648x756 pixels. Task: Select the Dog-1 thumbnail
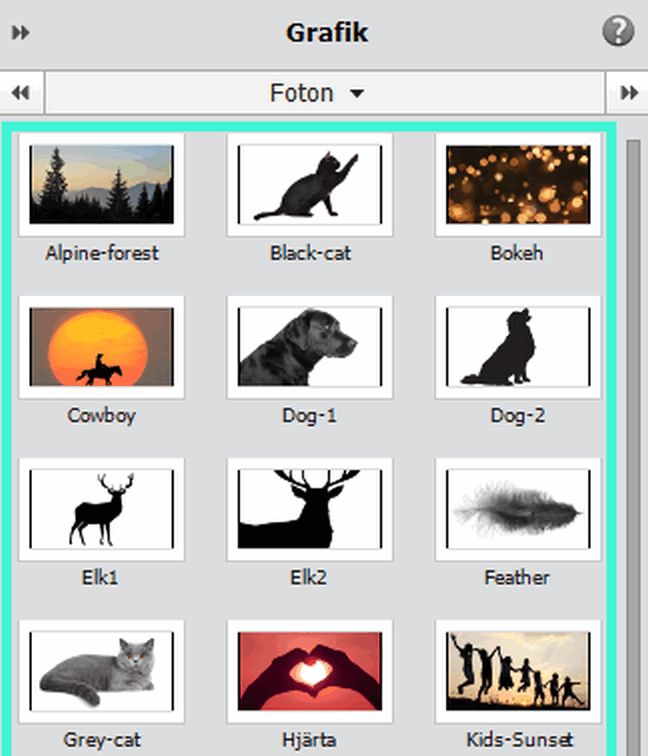point(310,347)
